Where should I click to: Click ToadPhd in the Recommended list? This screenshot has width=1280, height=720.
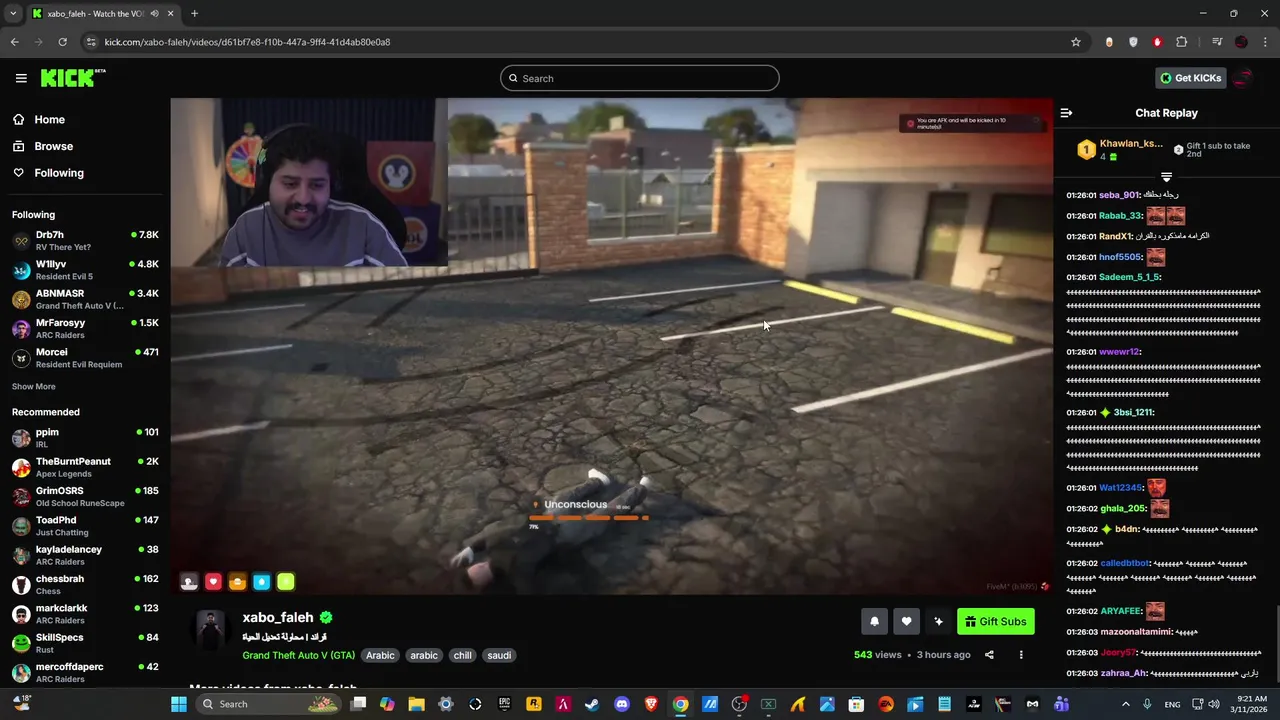85,526
